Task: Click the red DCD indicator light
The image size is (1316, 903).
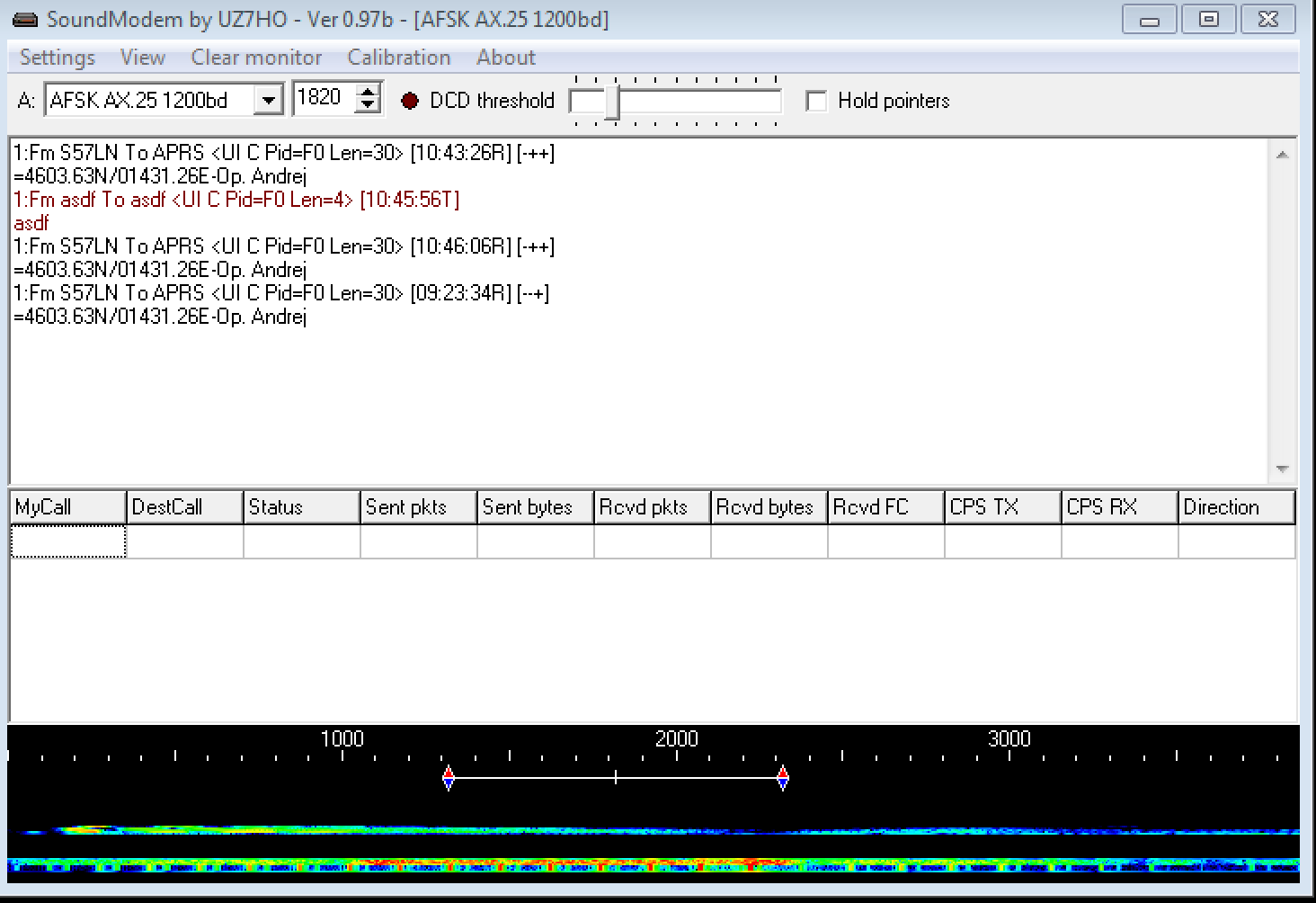Action: (x=410, y=101)
